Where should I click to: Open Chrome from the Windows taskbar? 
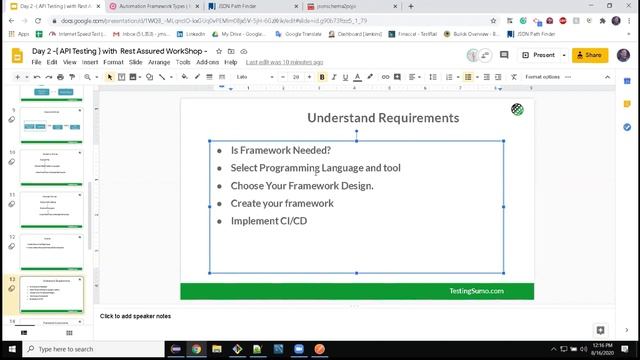pos(196,349)
